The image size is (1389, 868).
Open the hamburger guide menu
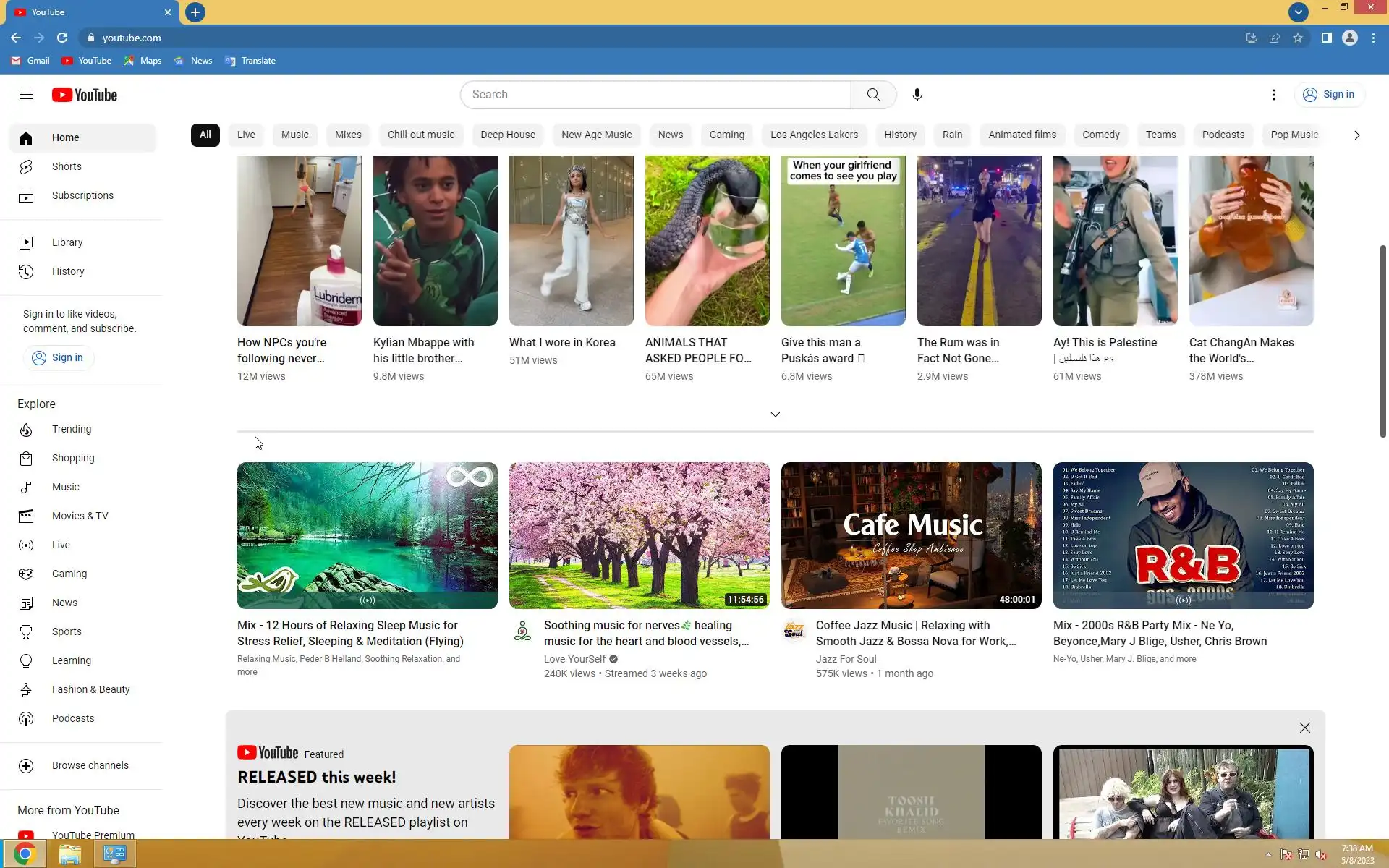pos(26,95)
